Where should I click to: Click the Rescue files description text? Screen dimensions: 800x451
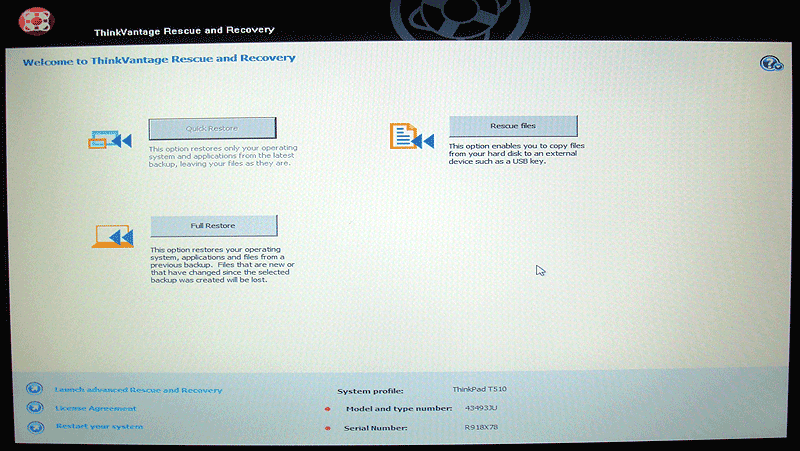[x=516, y=154]
